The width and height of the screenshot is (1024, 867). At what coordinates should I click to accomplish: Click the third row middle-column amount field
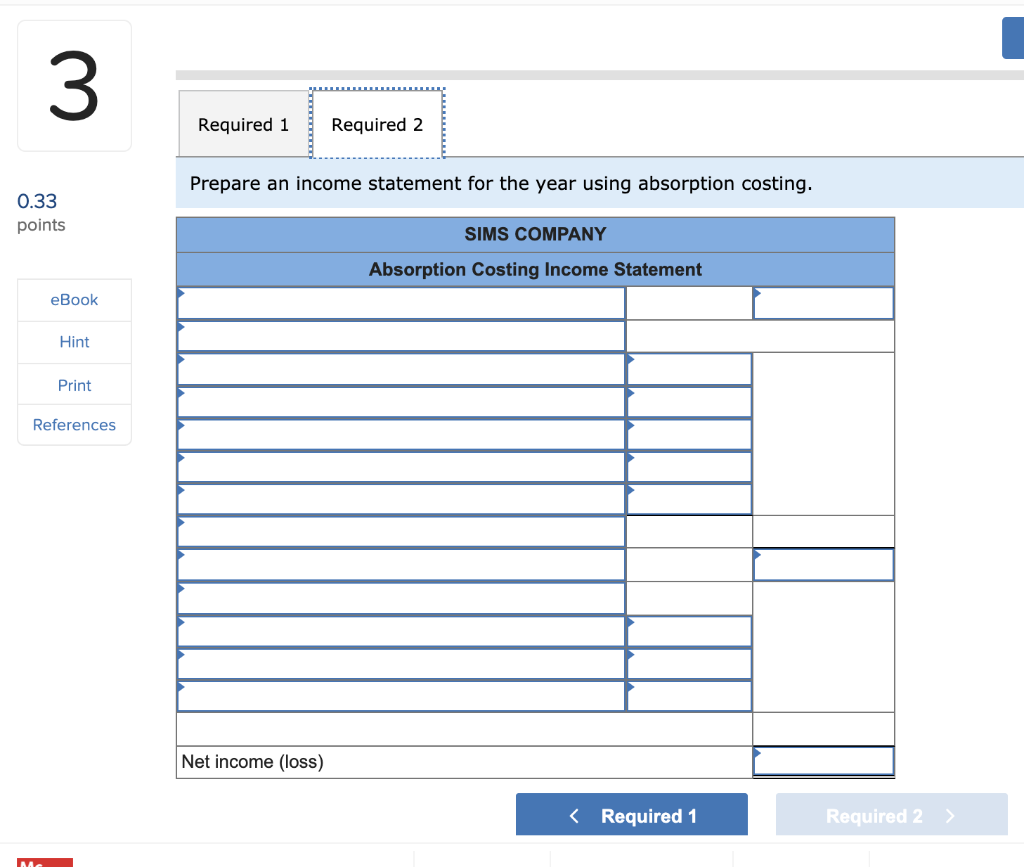(690, 370)
